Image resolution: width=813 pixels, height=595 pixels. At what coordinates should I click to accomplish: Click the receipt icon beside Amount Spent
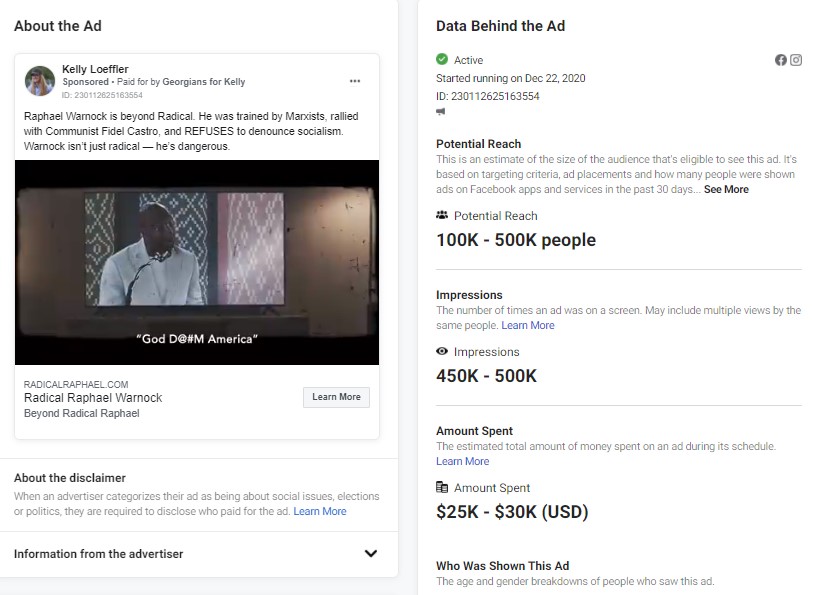(442, 487)
